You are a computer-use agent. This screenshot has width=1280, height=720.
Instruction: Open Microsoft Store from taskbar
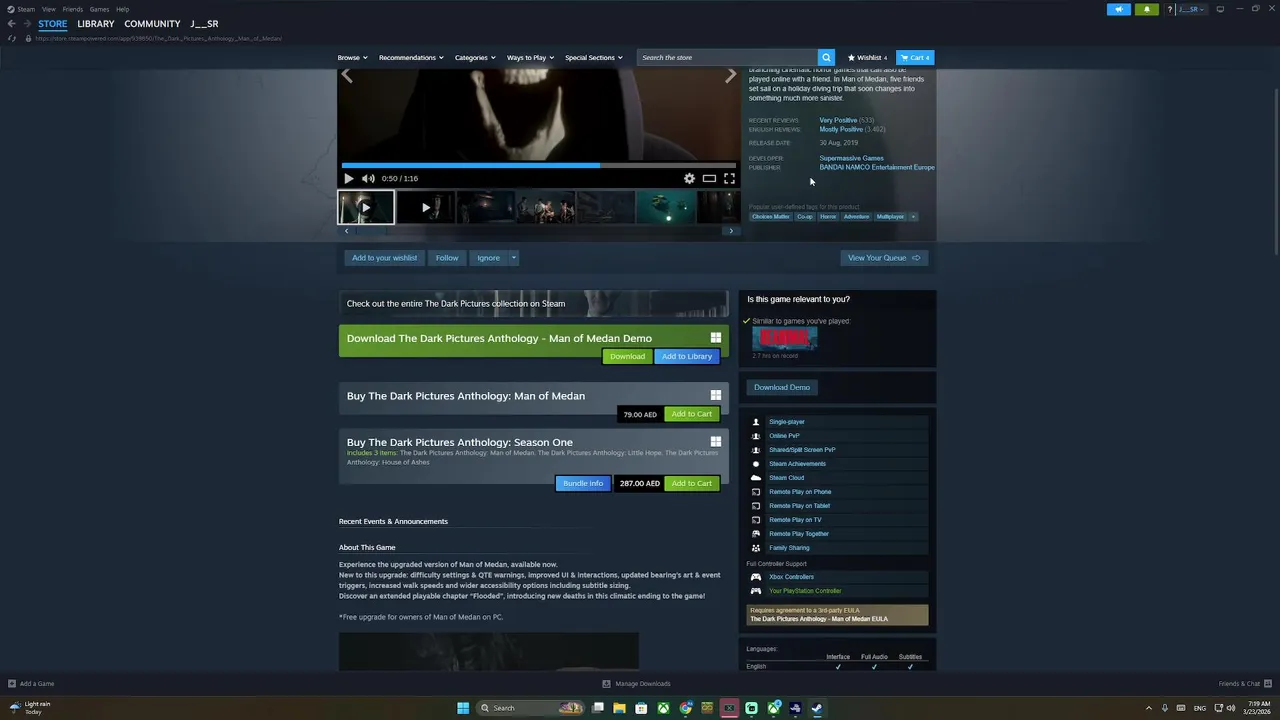tap(642, 708)
